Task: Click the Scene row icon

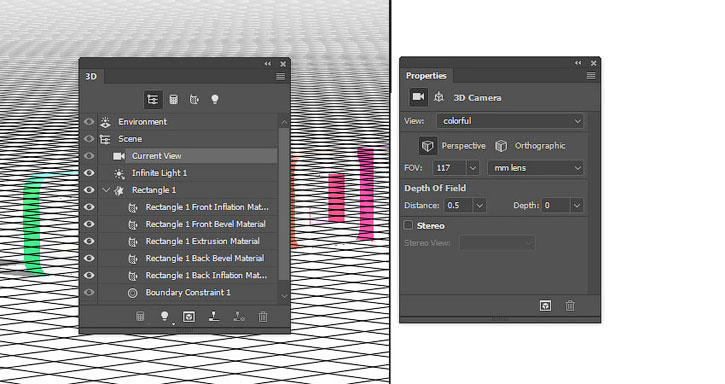Action: point(105,139)
